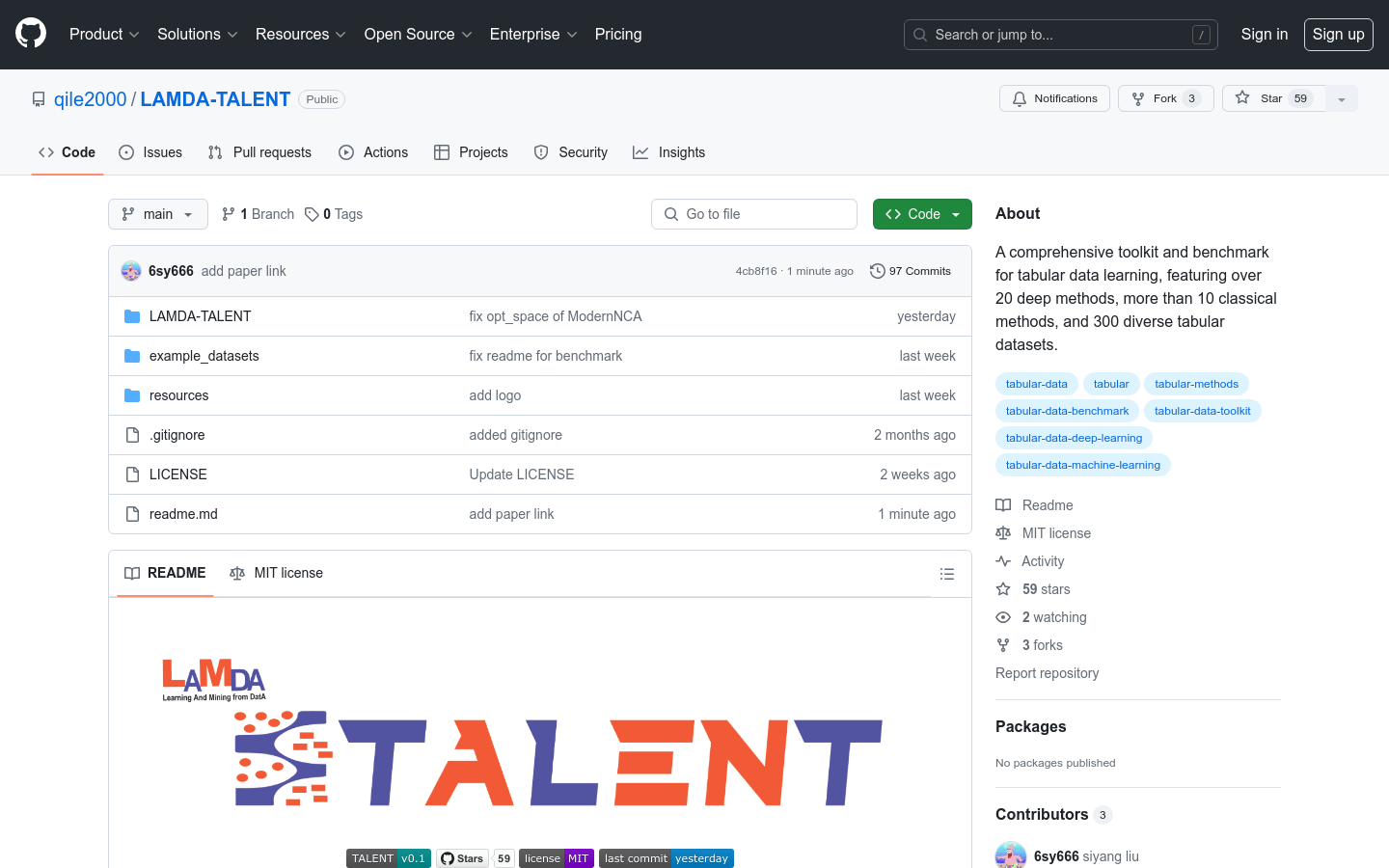The width and height of the screenshot is (1389, 868).
Task: Open the LAMDA-TALENT folder
Action: pos(200,316)
